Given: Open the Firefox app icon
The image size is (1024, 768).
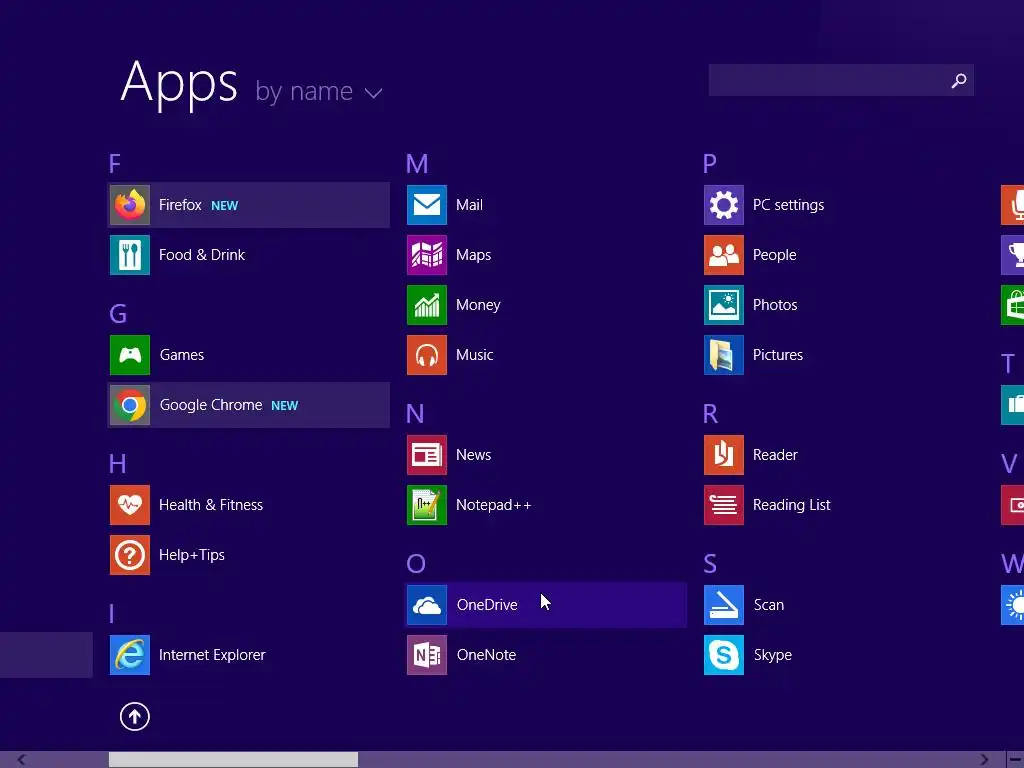Looking at the screenshot, I should pos(129,205).
